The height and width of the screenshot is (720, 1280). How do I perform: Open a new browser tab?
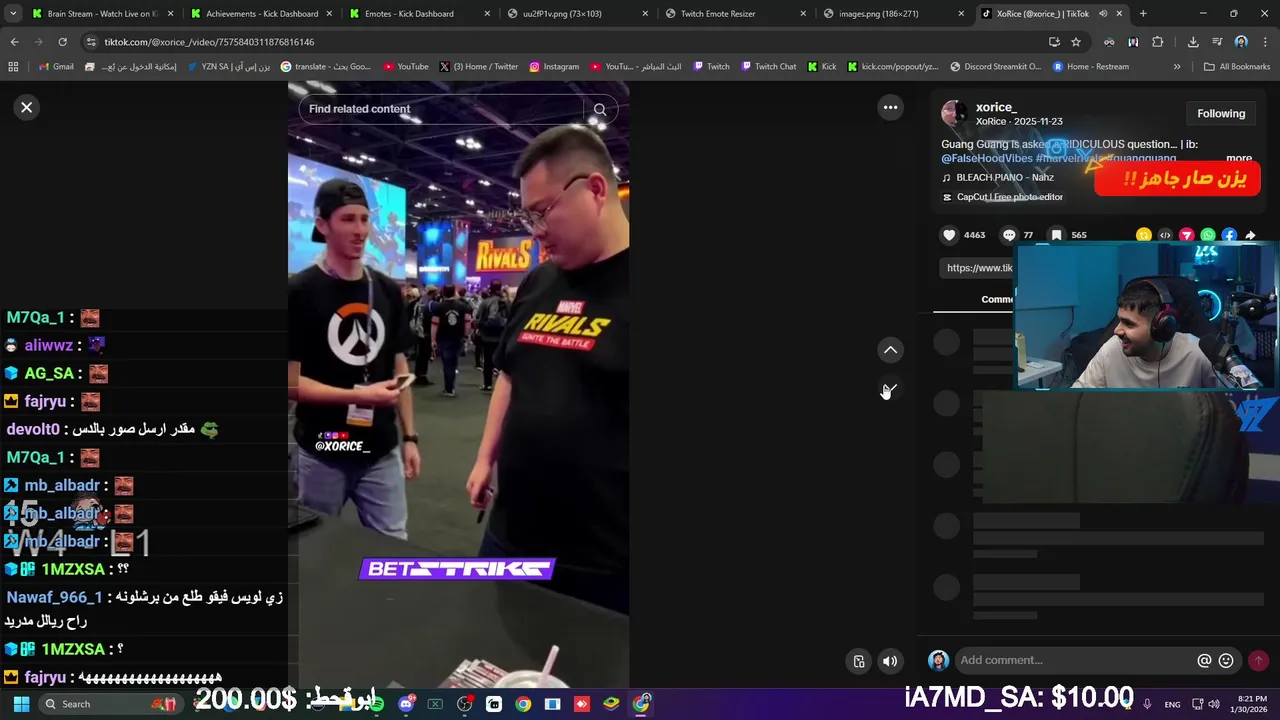click(x=1143, y=14)
